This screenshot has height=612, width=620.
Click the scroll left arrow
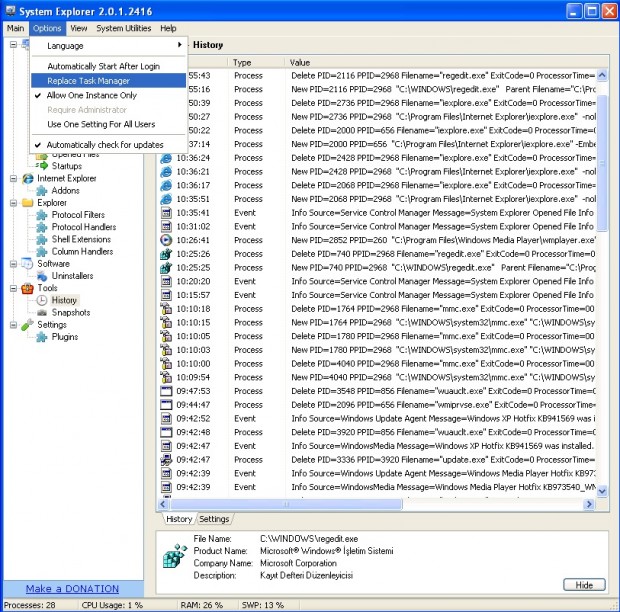tap(163, 504)
